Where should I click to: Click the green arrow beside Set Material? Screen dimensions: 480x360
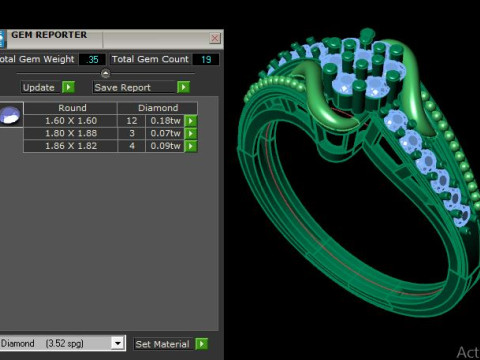(x=202, y=344)
